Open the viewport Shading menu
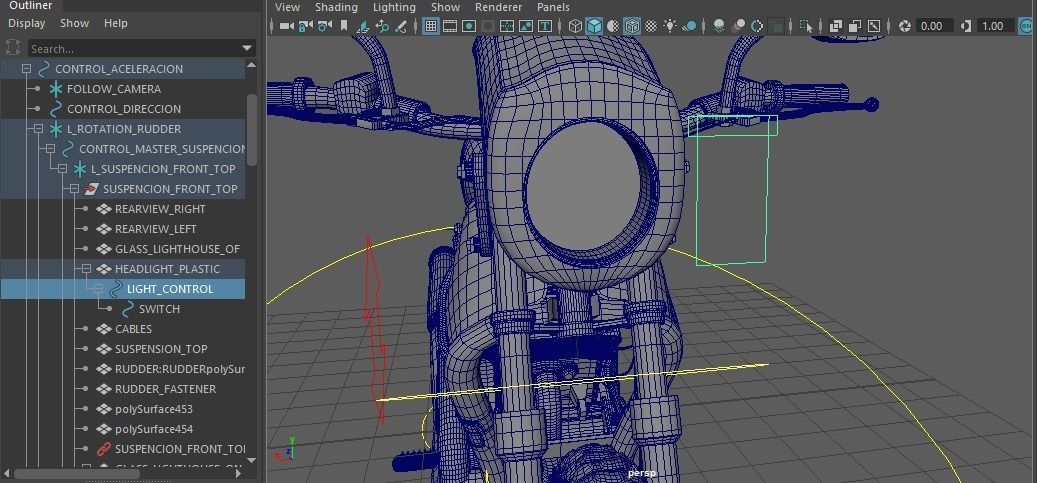Viewport: 1037px width, 483px height. pos(336,7)
